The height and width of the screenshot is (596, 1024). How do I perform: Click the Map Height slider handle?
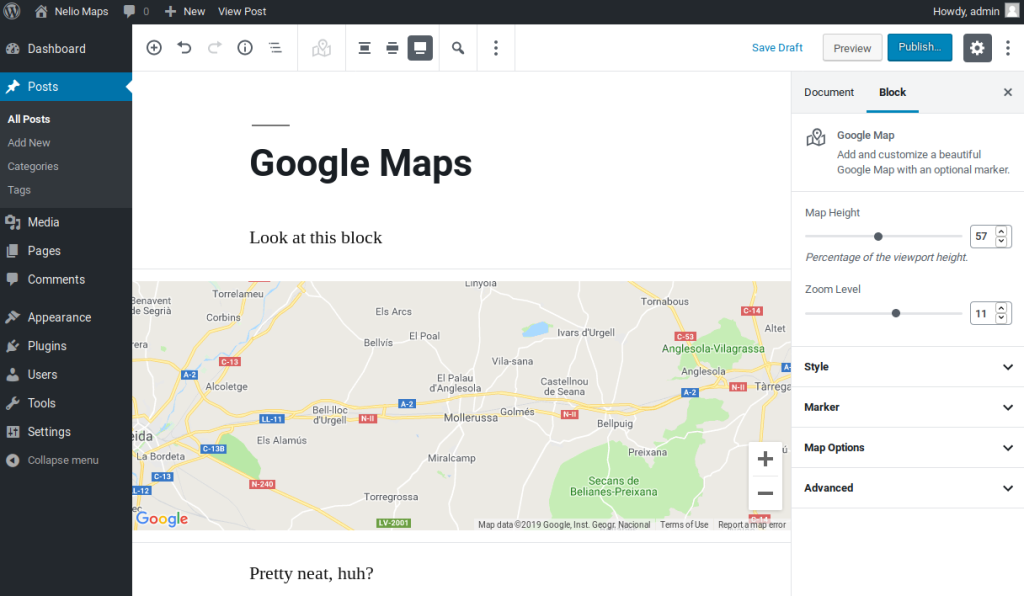(878, 237)
